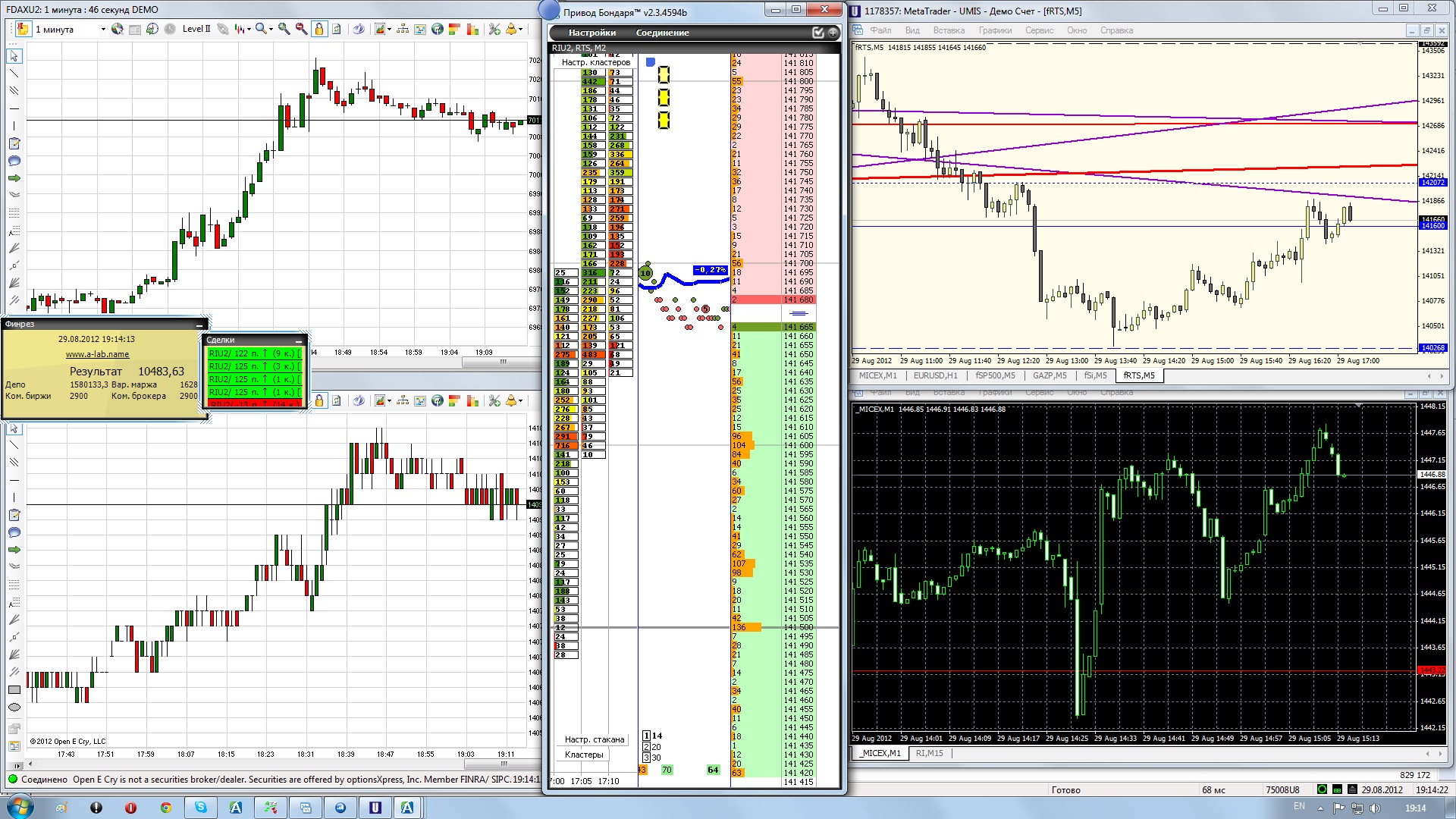The height and width of the screenshot is (819, 1456).
Task: Click the zoom out magnifier icon
Action: pyautogui.click(x=301, y=29)
